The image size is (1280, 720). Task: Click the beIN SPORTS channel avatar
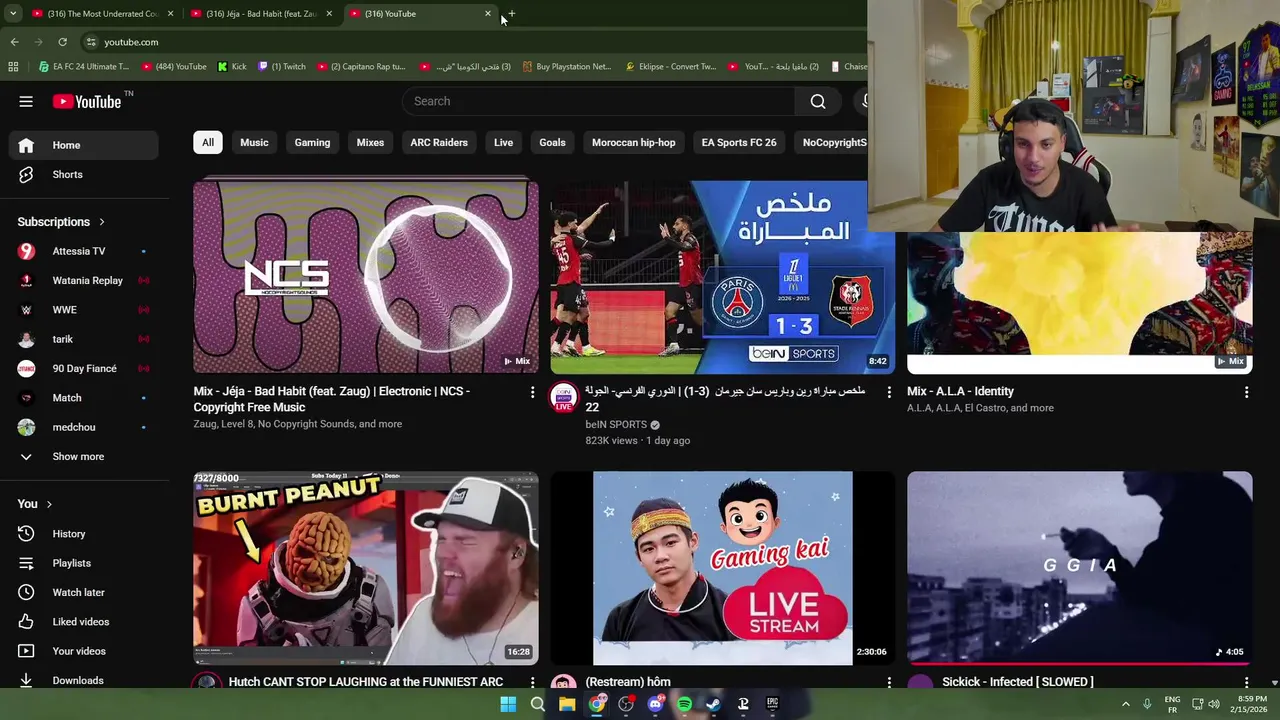(564, 398)
